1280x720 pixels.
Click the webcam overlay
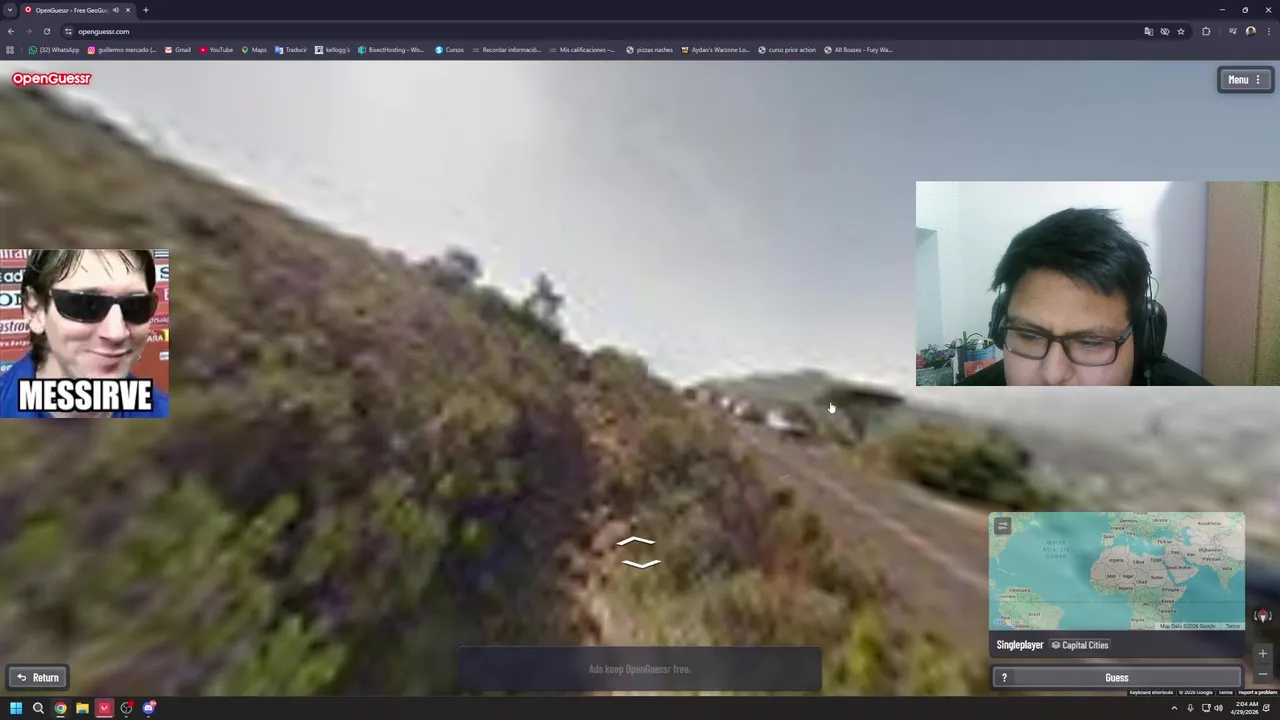[x=1097, y=284]
